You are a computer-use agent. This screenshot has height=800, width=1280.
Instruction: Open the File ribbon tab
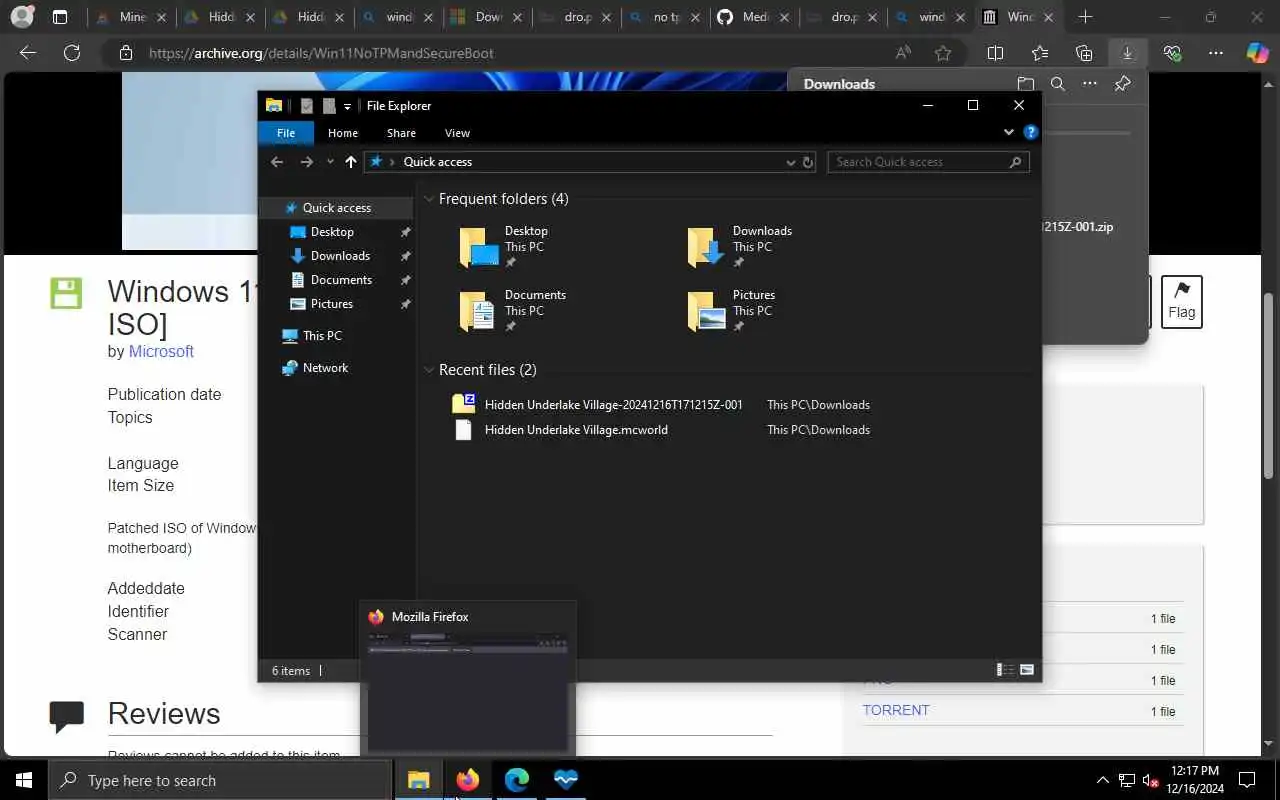coord(286,133)
